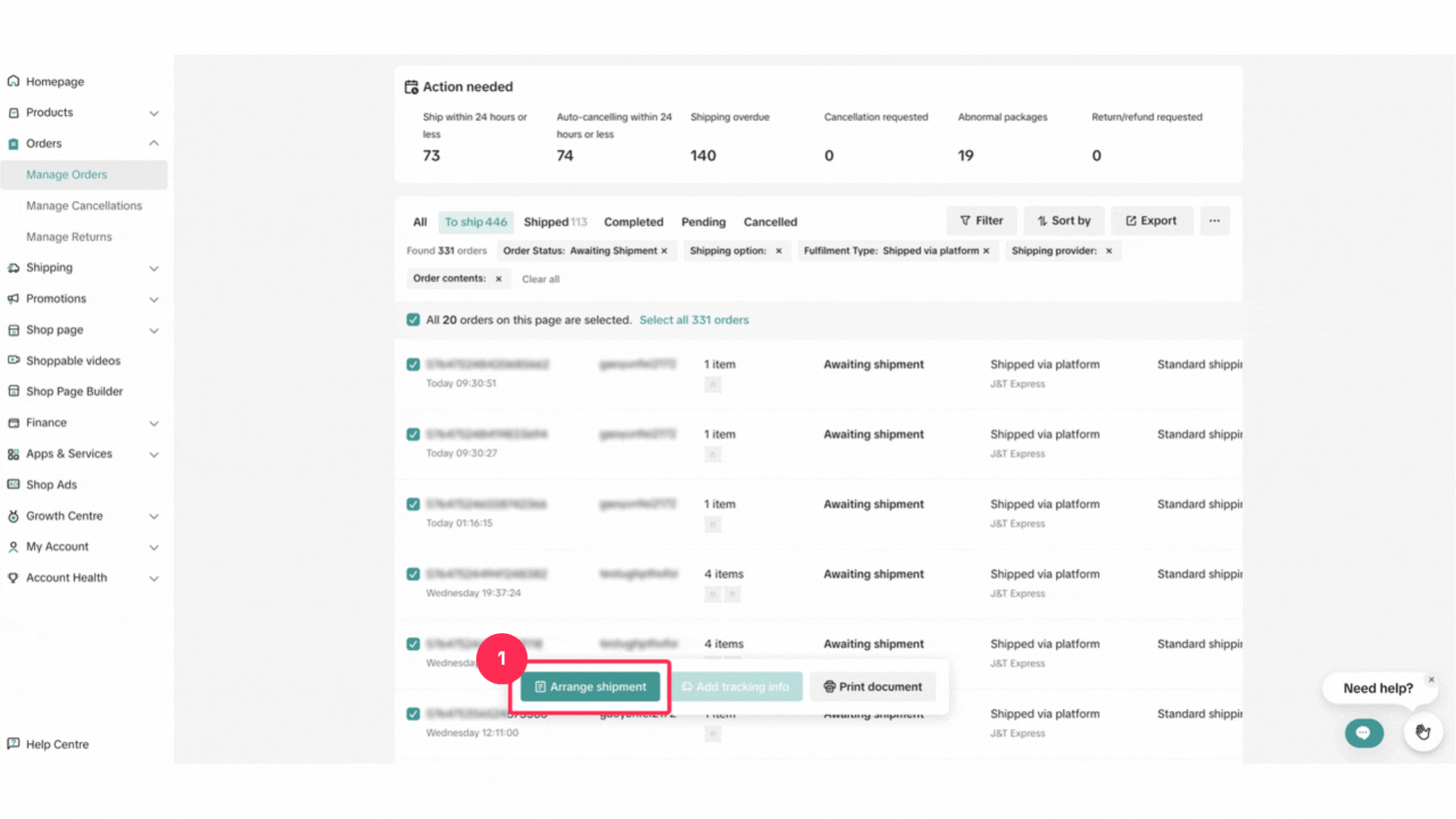The width and height of the screenshot is (1456, 819).
Task: Click the Shoppable videos icon
Action: (13, 360)
